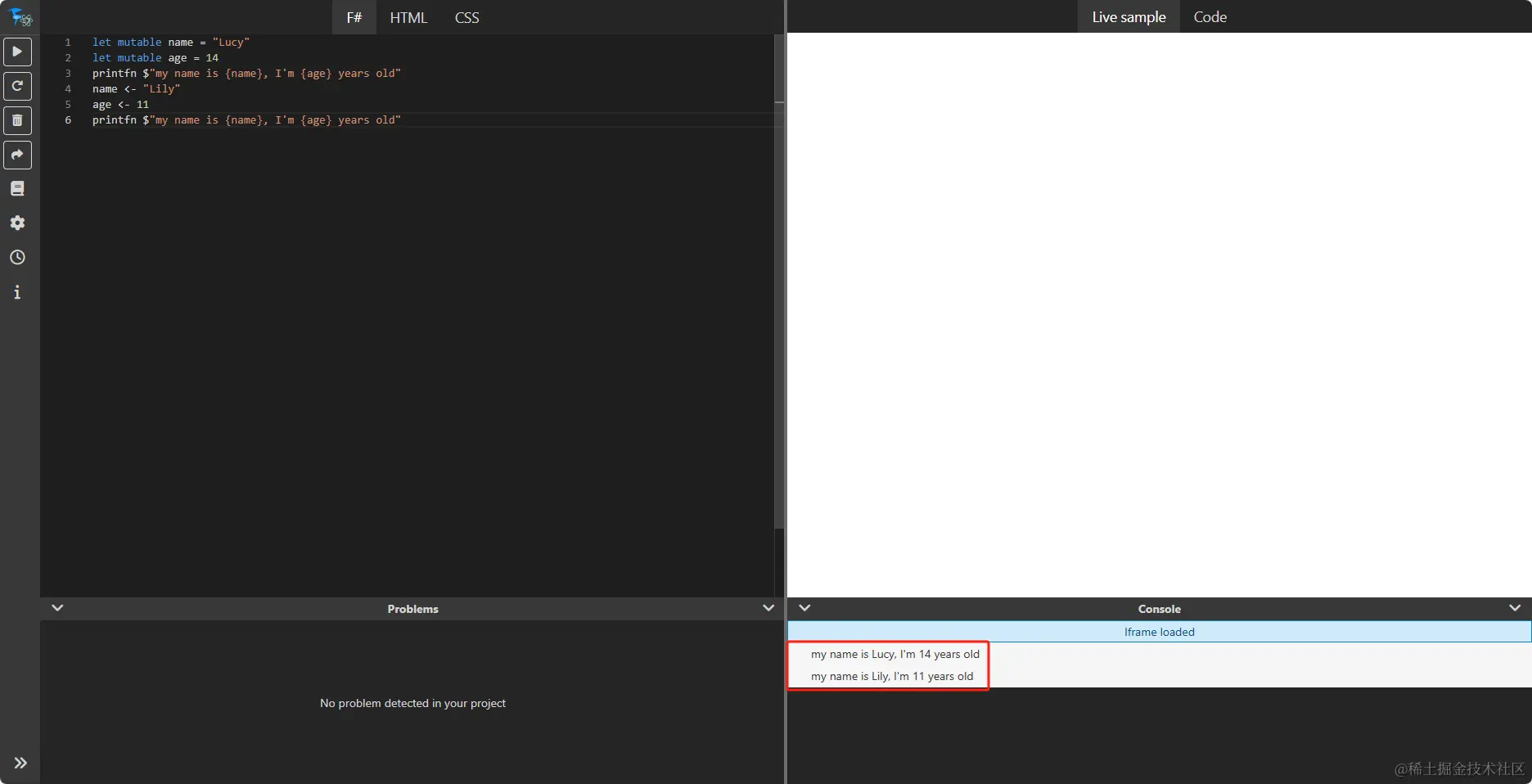Open the settings gear icon
The width and height of the screenshot is (1532, 784).
pos(17,223)
